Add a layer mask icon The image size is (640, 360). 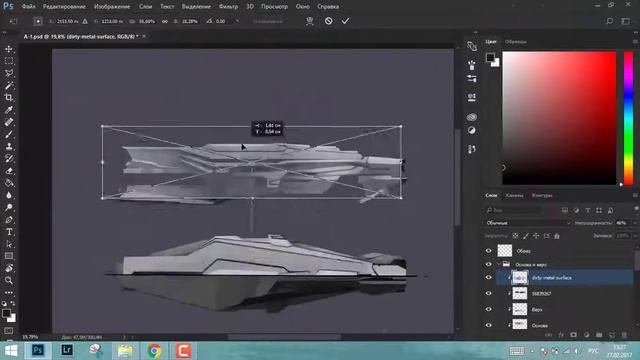(x=573, y=335)
